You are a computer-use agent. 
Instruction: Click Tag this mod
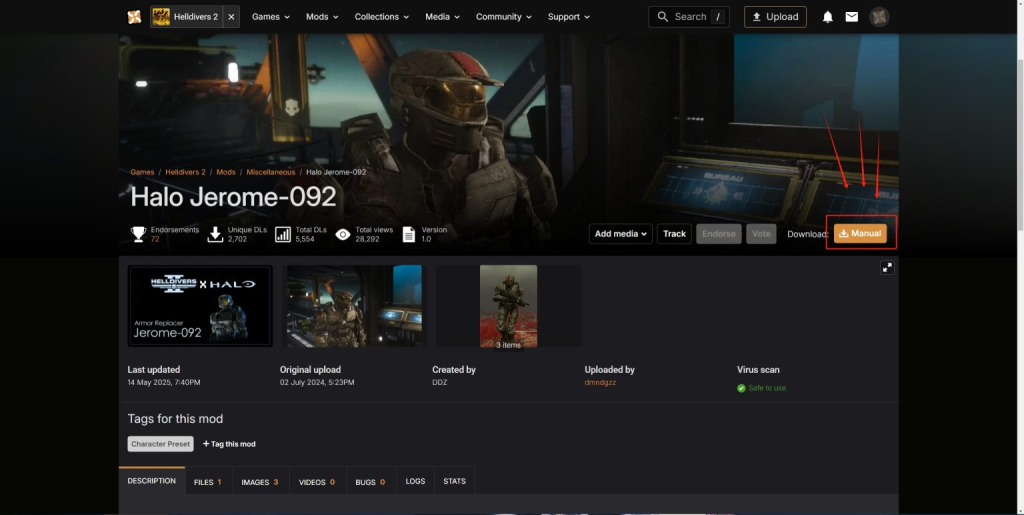pyautogui.click(x=229, y=444)
